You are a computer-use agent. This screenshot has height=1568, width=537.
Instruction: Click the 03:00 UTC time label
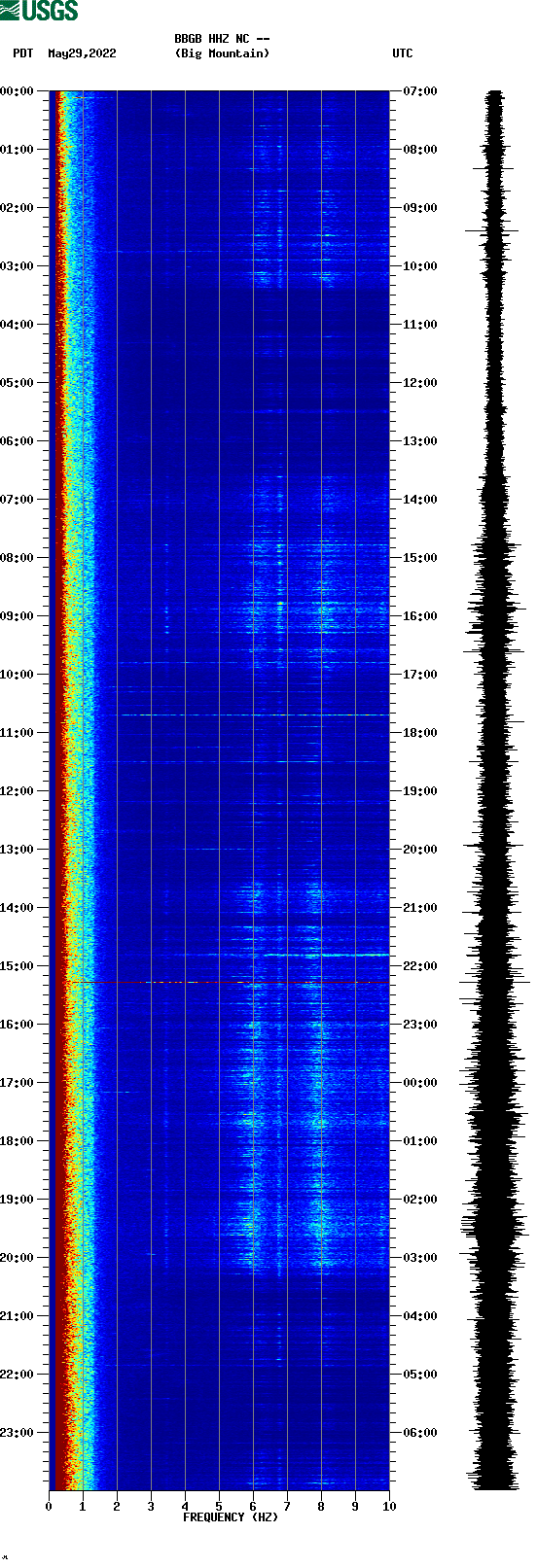click(x=420, y=1258)
